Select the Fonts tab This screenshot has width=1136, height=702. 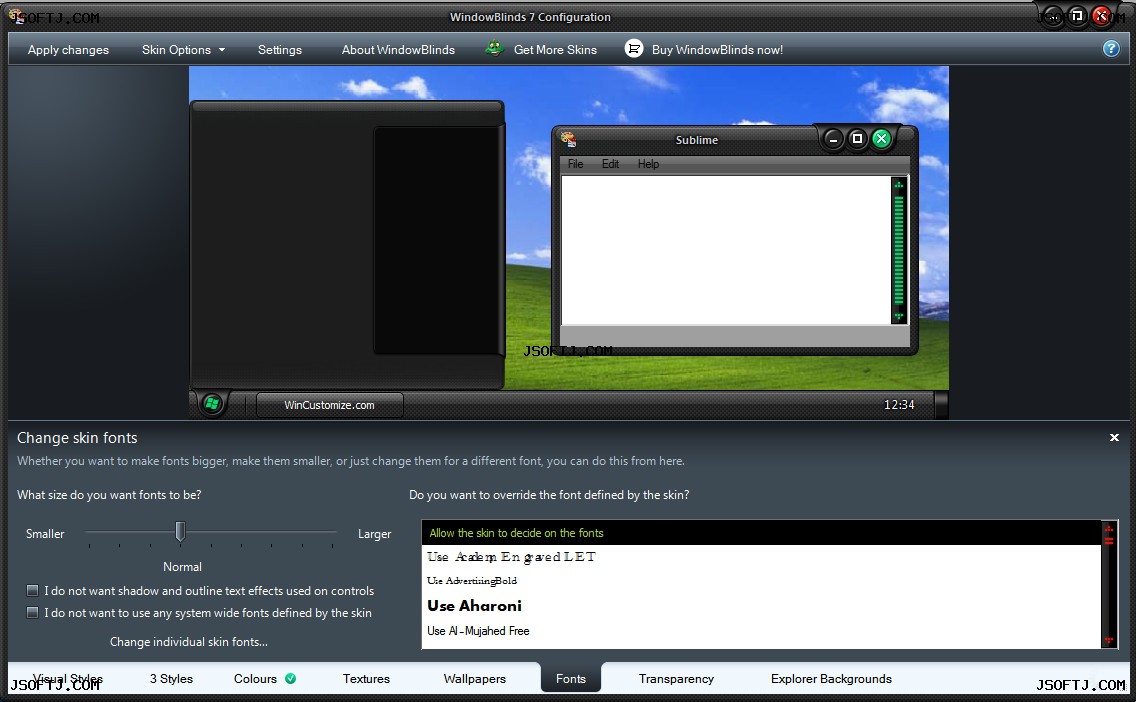point(571,678)
